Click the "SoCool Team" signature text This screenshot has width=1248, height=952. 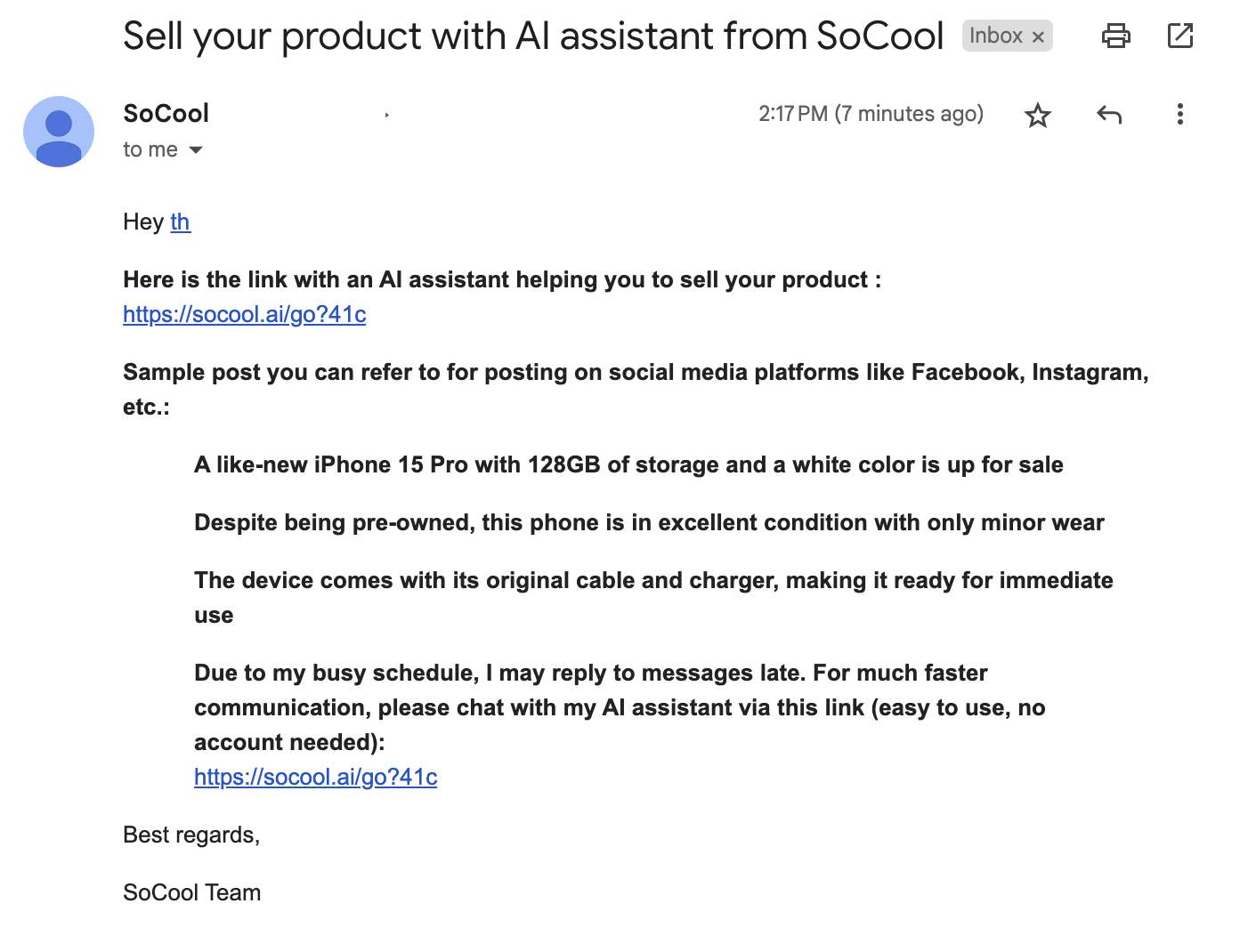[192, 892]
